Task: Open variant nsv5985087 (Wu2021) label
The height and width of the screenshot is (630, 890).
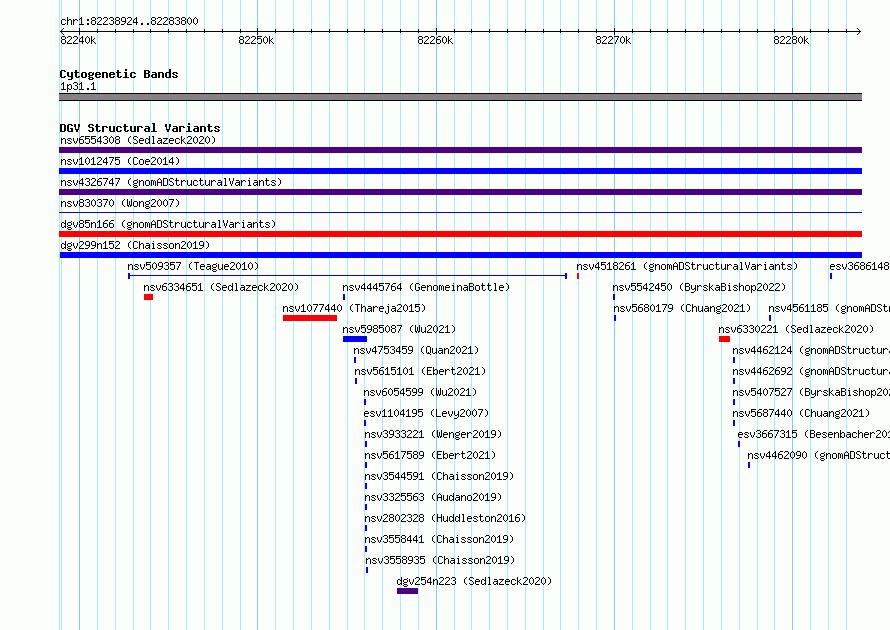Action: 399,329
